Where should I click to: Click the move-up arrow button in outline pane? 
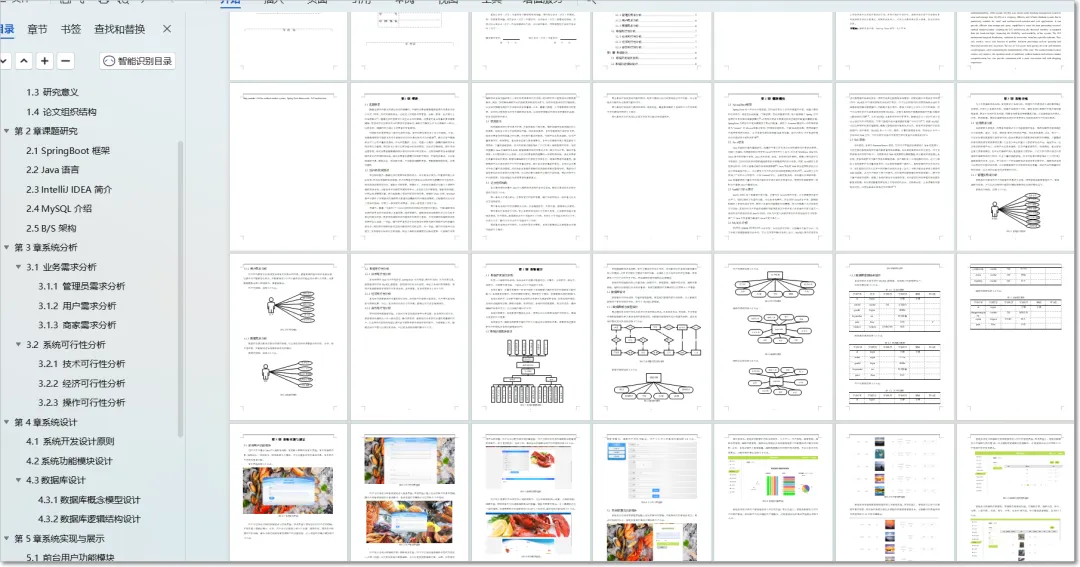24,61
